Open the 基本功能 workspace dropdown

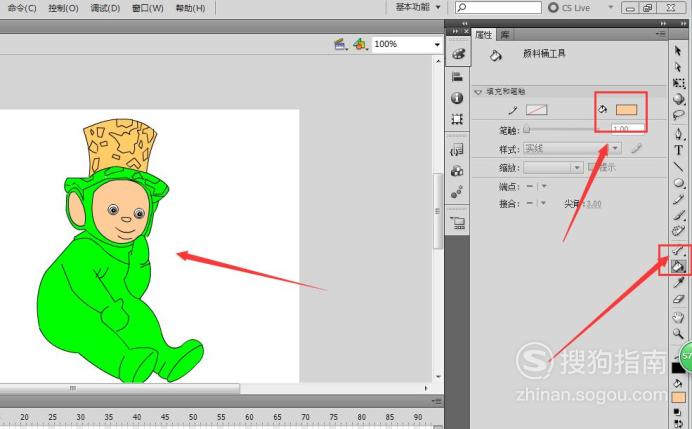coord(418,7)
